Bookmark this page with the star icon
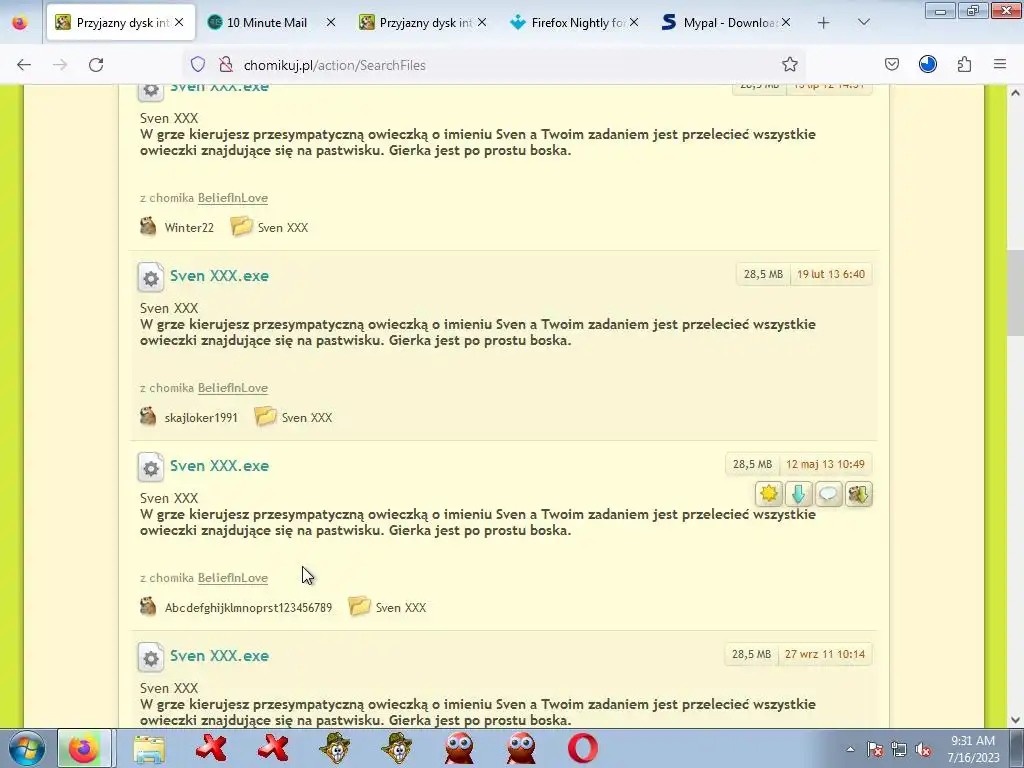The image size is (1024, 768). (x=790, y=64)
